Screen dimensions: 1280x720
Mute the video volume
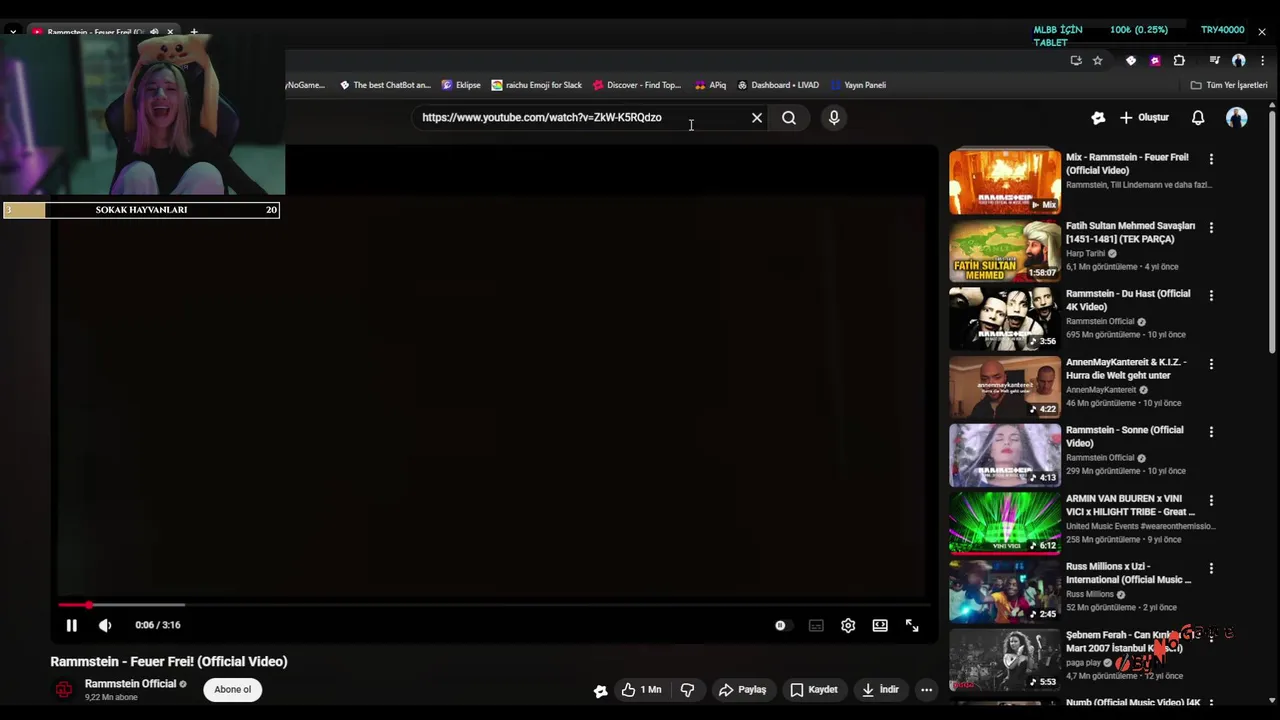105,625
